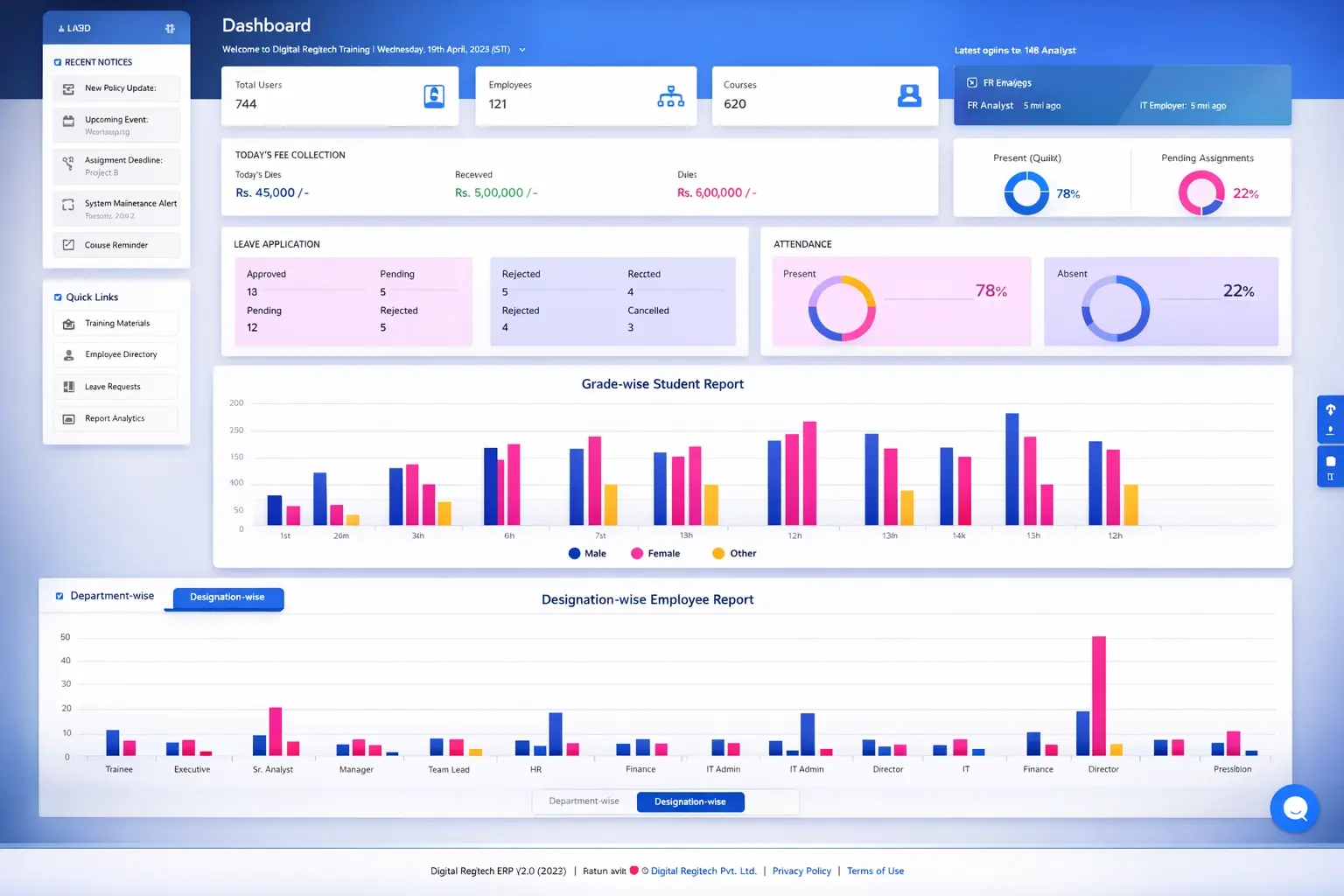This screenshot has width=1344, height=896.
Task: Open the chat support bubble
Action: coord(1295,808)
